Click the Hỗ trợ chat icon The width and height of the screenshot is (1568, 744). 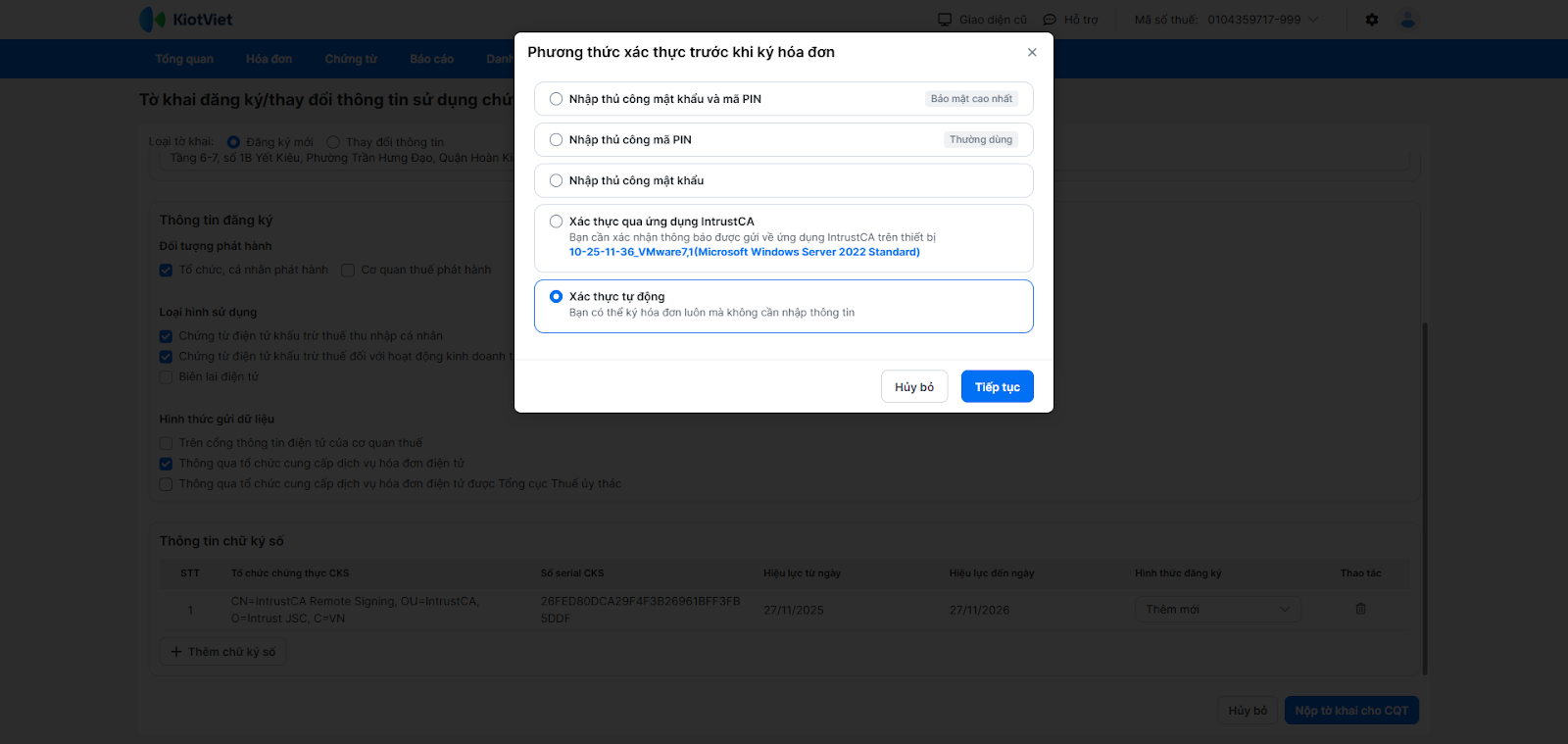pyautogui.click(x=1050, y=20)
